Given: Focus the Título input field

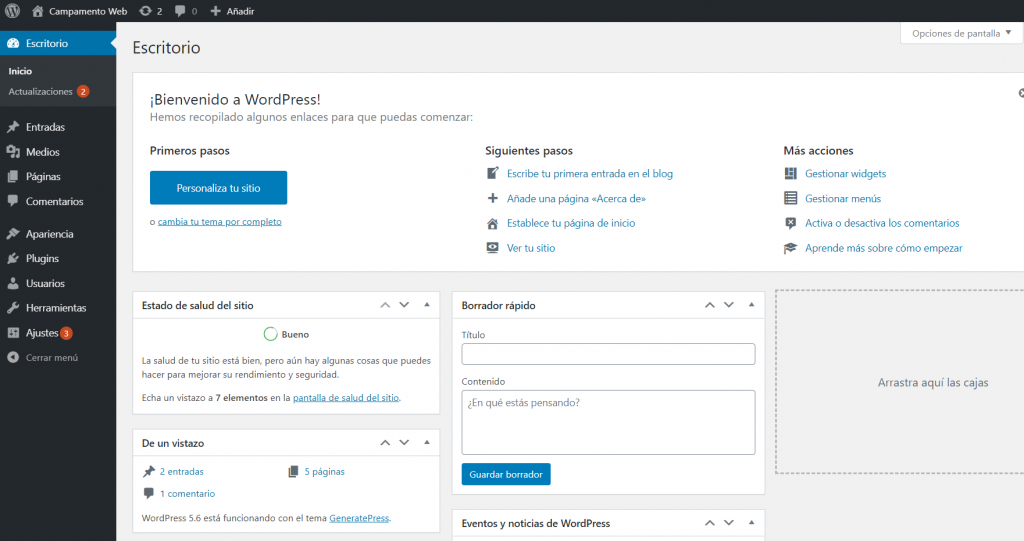Looking at the screenshot, I should pyautogui.click(x=608, y=354).
